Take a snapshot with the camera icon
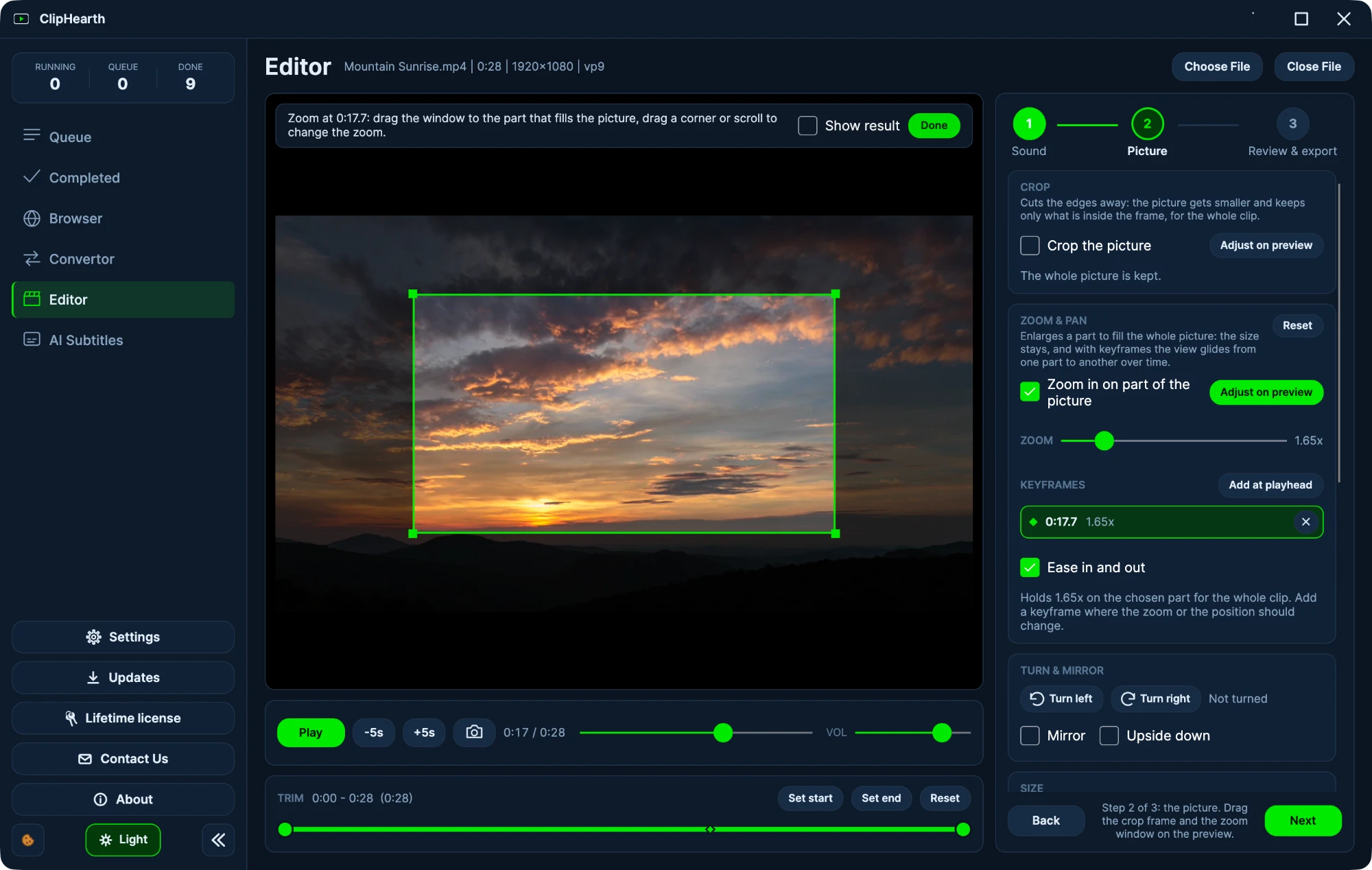Viewport: 1372px width, 870px height. click(x=474, y=732)
